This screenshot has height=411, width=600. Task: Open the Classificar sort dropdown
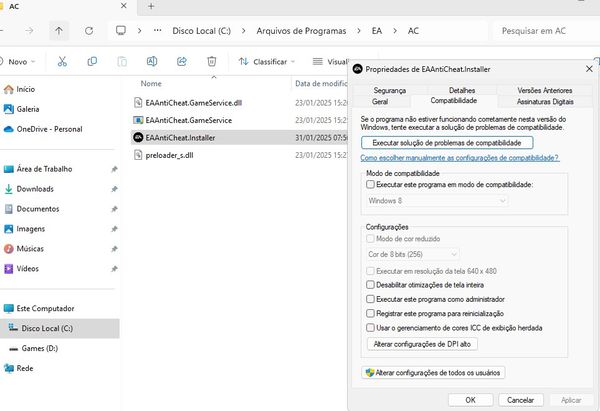(x=267, y=62)
